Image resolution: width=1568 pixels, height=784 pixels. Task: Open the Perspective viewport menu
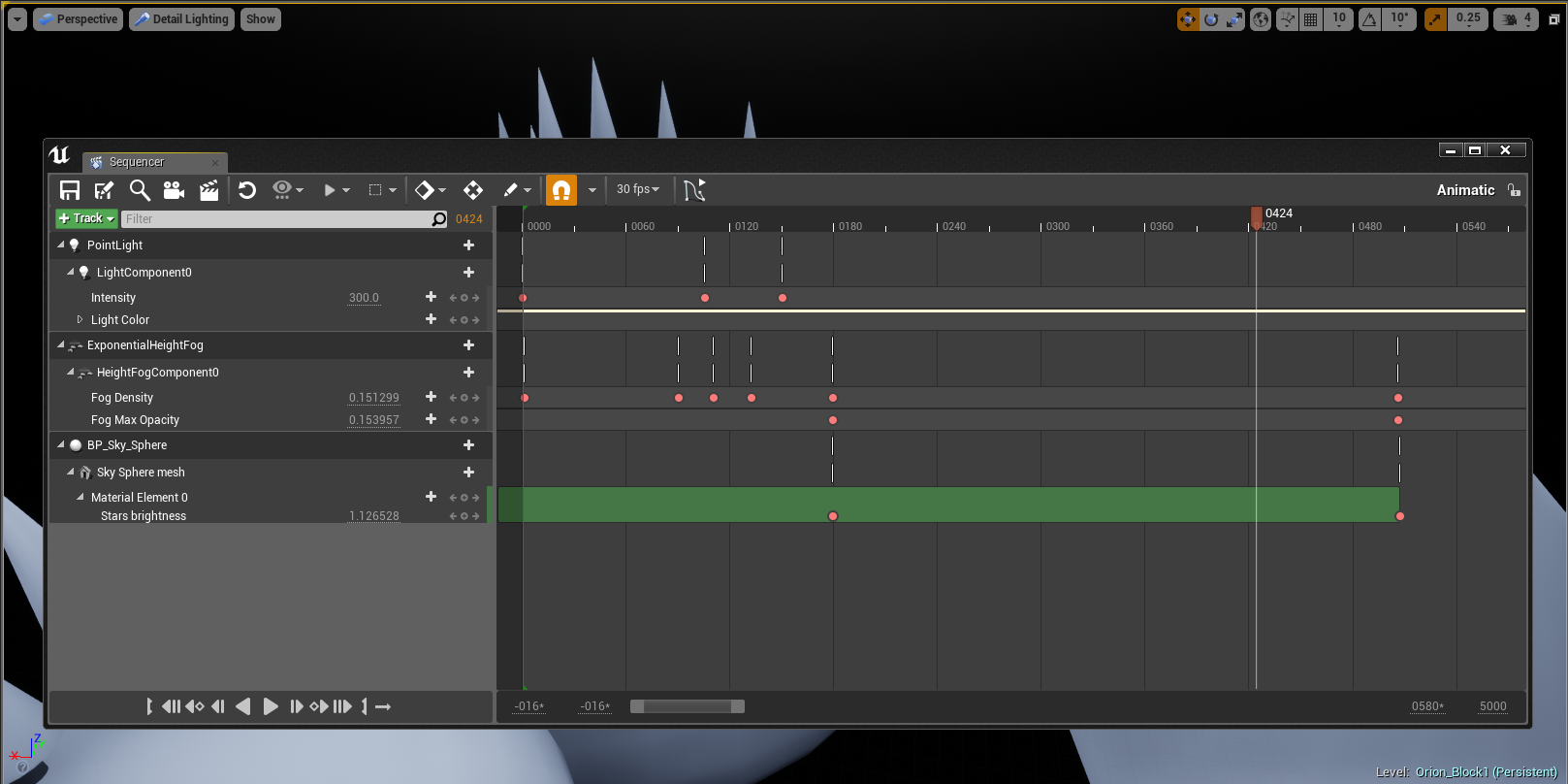click(x=79, y=19)
